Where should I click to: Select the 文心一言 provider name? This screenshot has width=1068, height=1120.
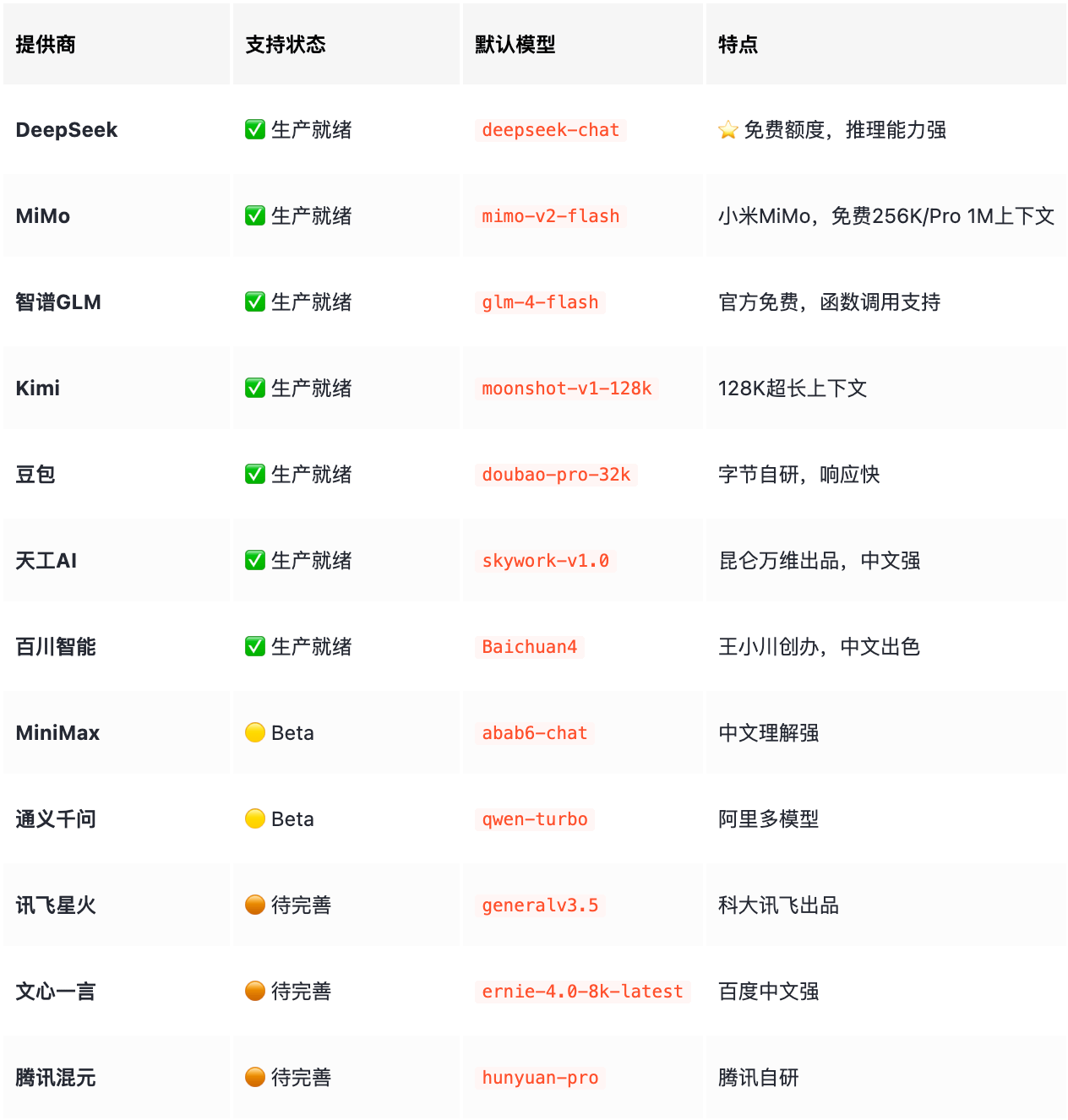click(56, 991)
